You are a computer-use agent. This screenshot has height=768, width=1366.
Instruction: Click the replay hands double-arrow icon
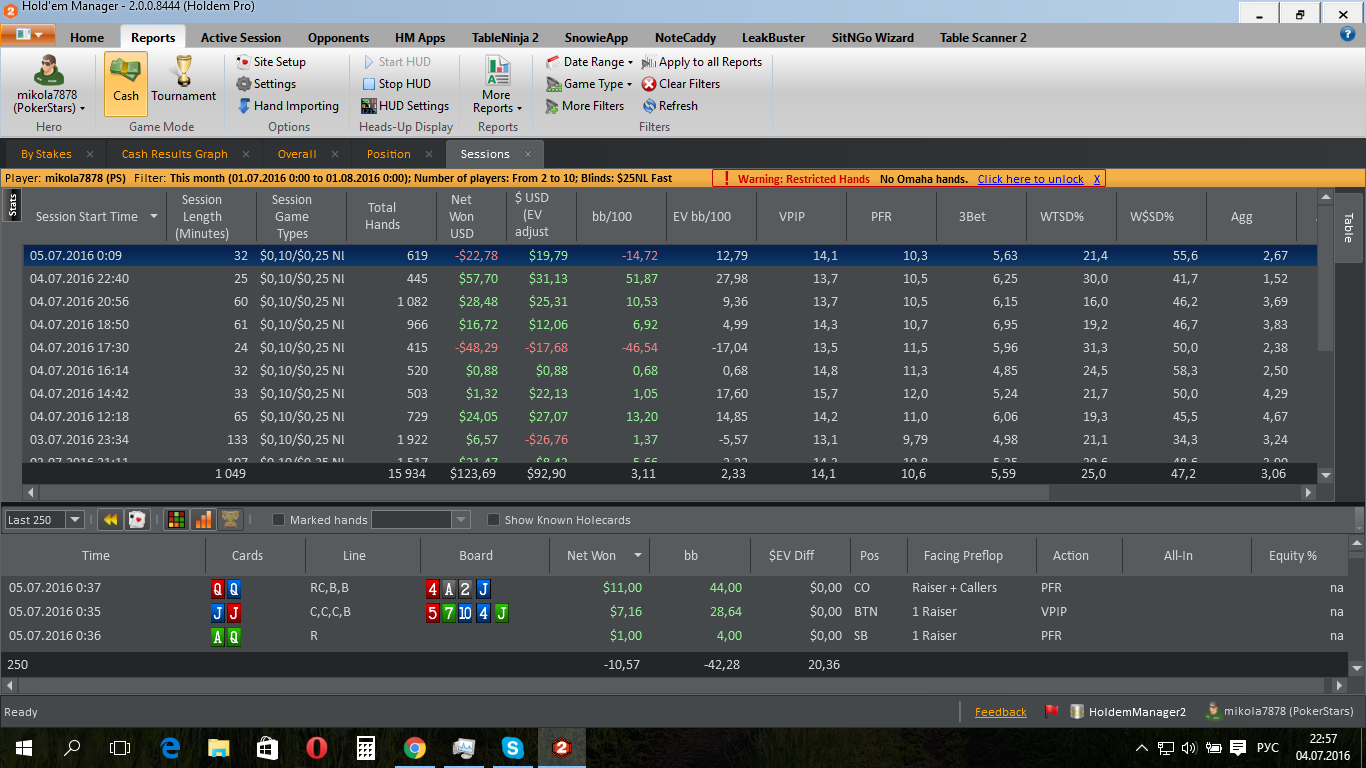coord(110,520)
